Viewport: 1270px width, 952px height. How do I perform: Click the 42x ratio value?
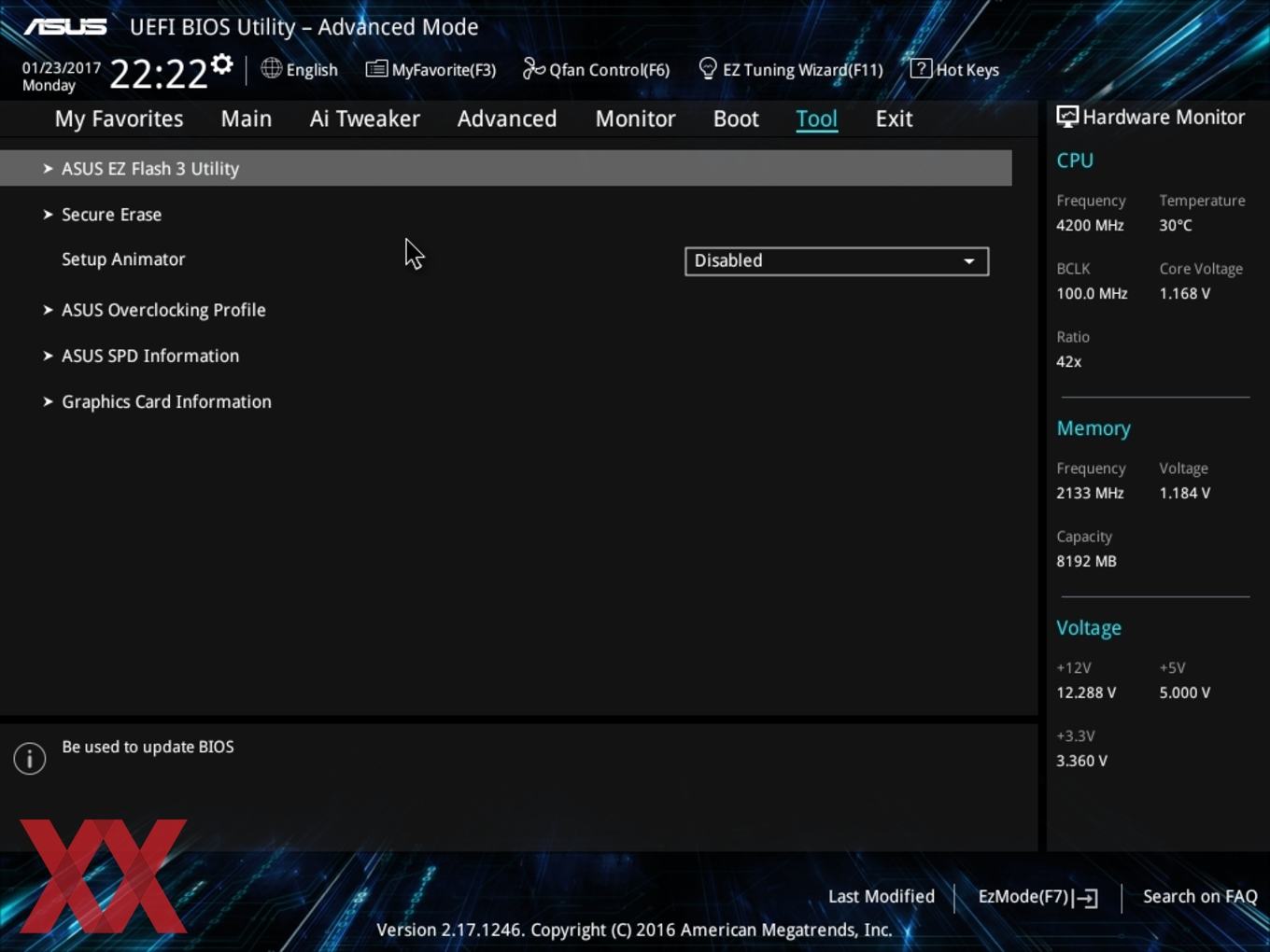1068,361
